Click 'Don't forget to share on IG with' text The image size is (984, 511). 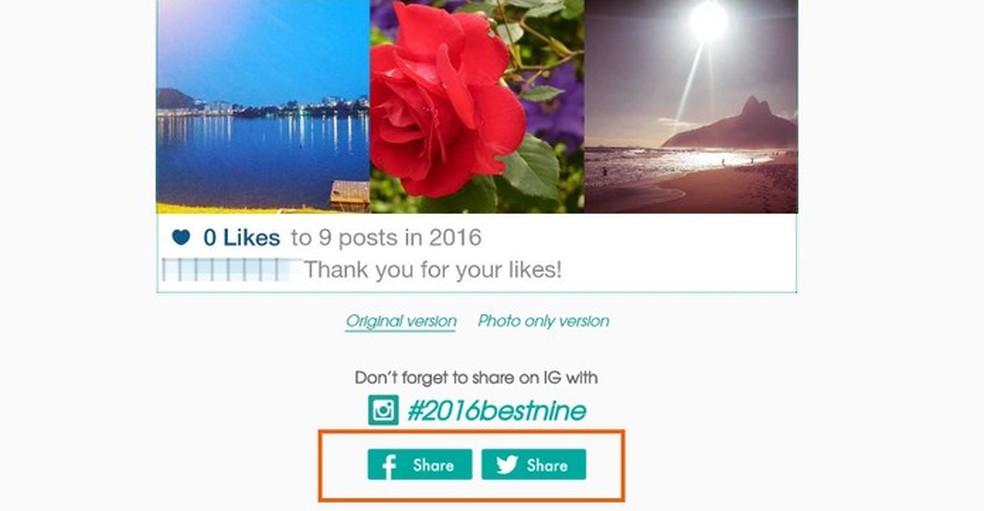pyautogui.click(x=476, y=378)
